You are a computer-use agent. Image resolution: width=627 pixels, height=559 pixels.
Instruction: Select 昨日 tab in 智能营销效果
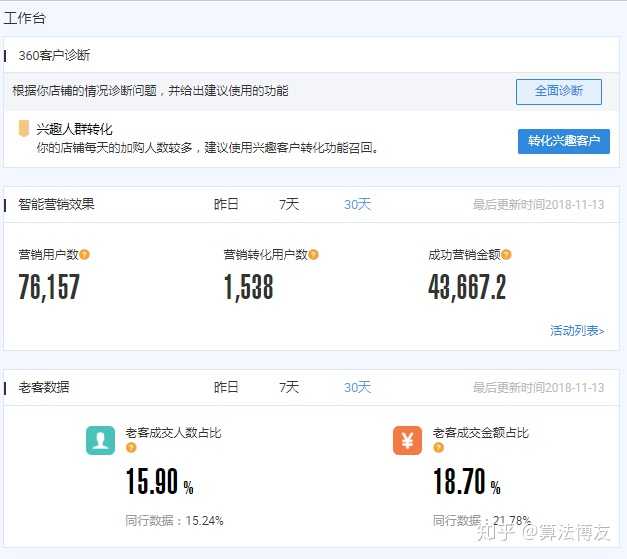click(227, 204)
